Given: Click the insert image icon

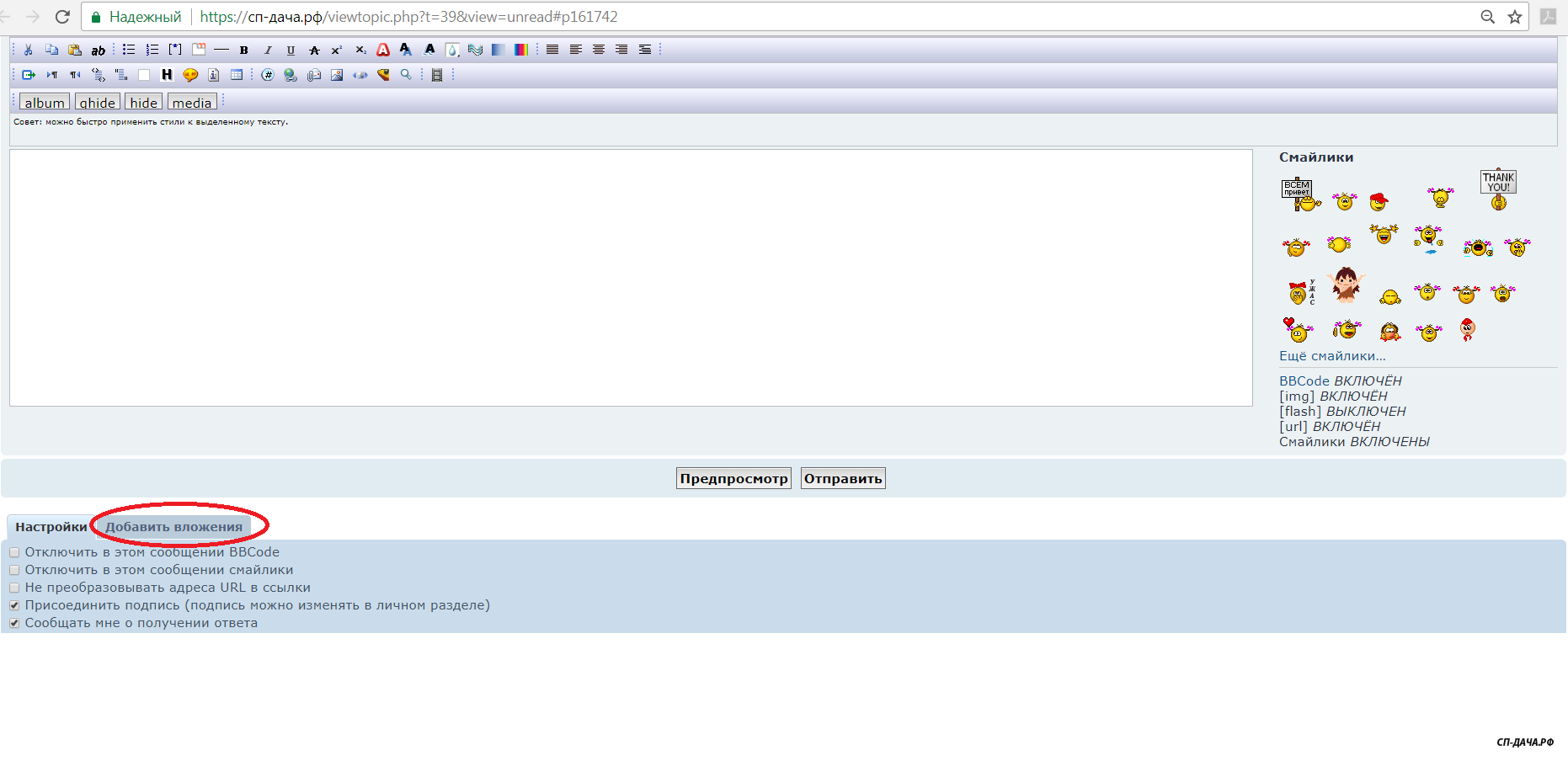Looking at the screenshot, I should pyautogui.click(x=337, y=76).
